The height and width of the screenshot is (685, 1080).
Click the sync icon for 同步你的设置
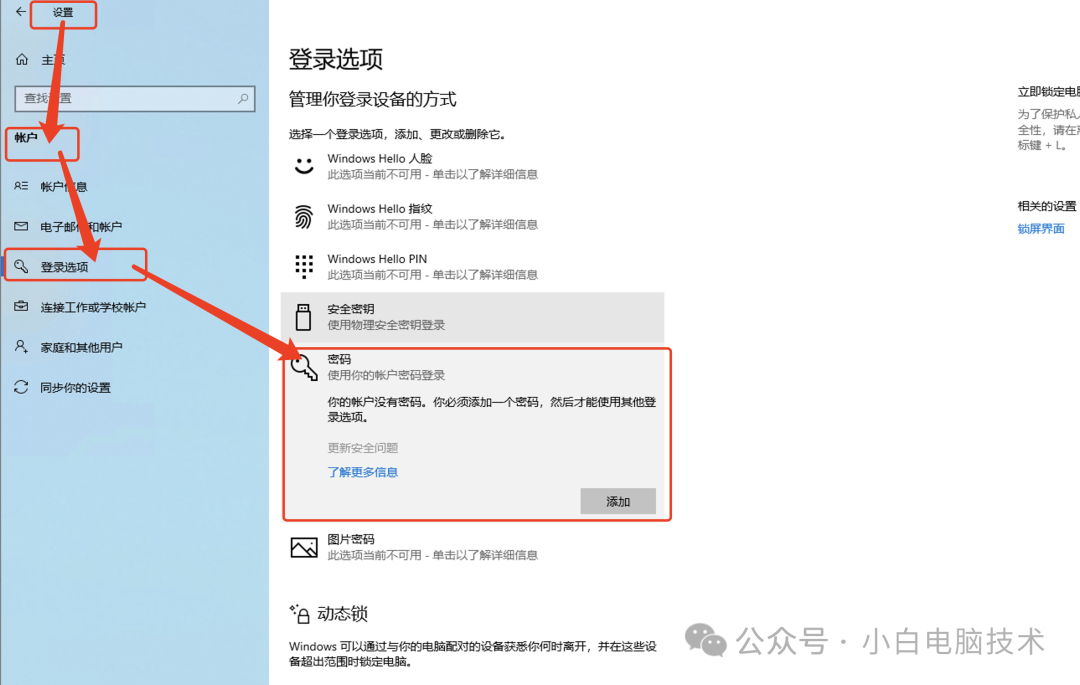tap(21, 387)
